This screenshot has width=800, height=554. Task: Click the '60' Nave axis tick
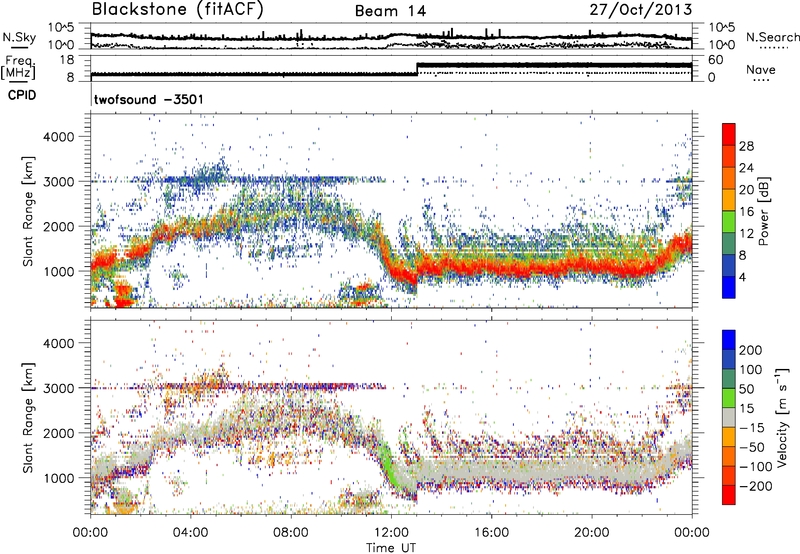(716, 60)
